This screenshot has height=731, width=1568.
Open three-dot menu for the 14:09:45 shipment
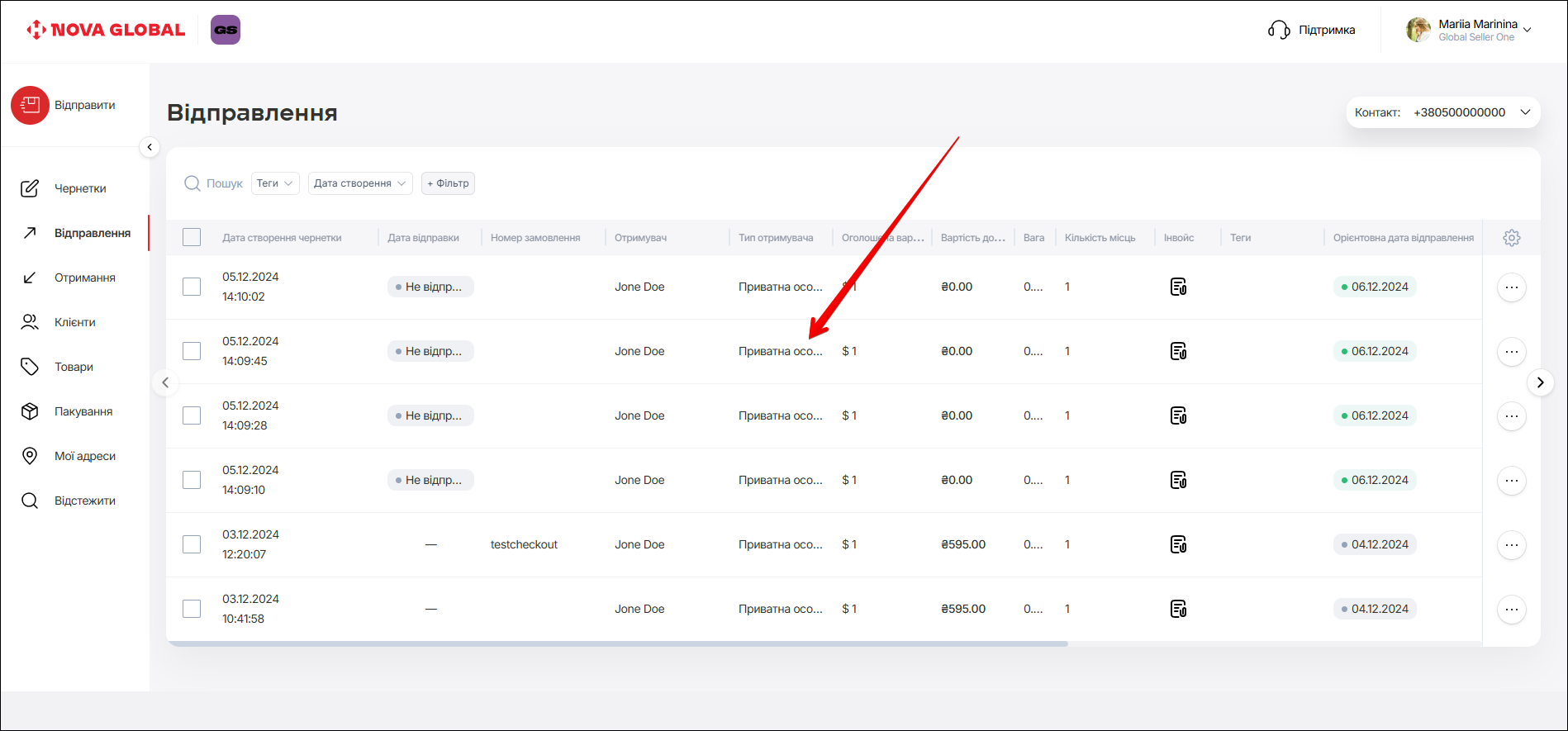1511,352
